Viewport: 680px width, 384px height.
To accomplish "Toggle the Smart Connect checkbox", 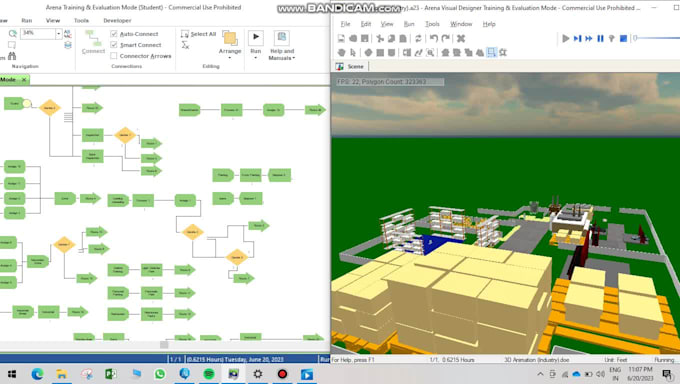I will 114,45.
